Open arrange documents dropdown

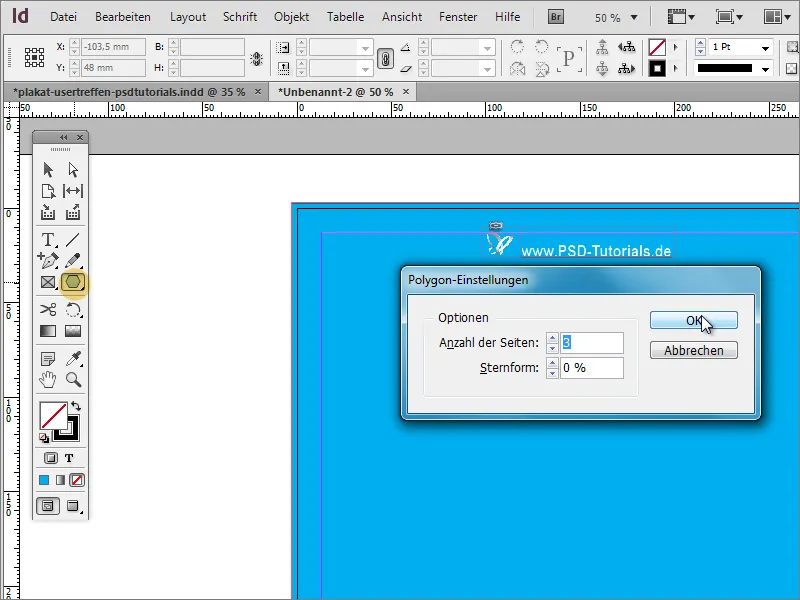coord(777,17)
